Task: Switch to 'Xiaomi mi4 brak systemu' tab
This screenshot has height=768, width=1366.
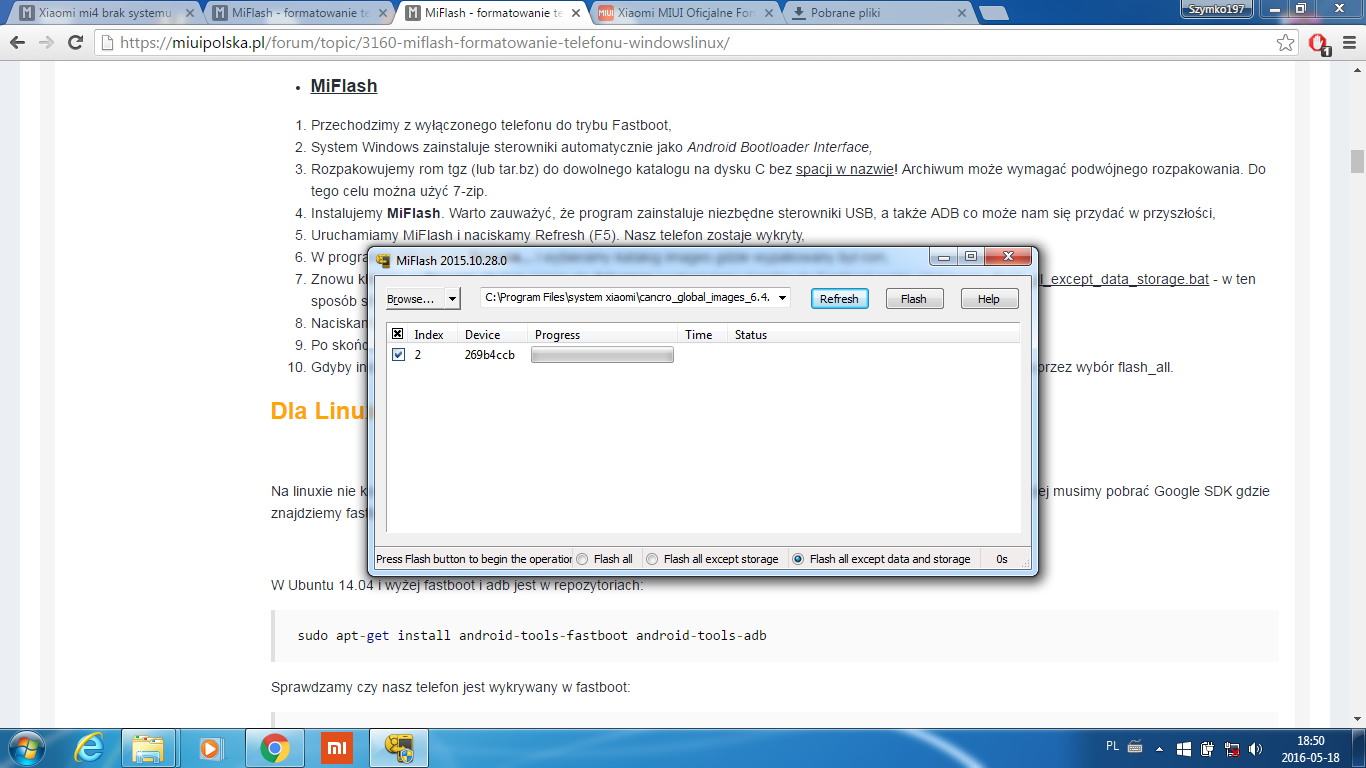Action: tap(104, 14)
